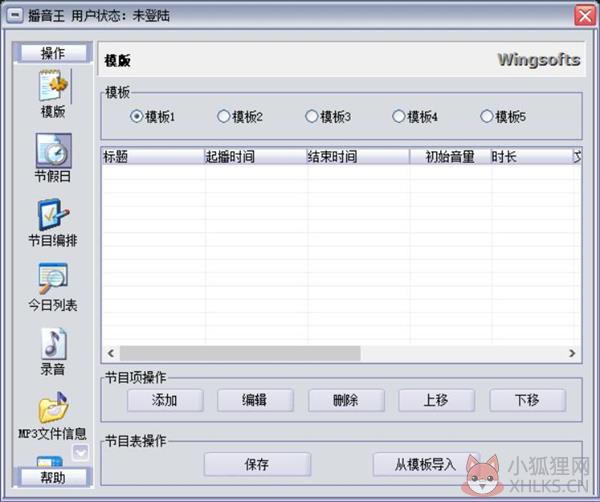Click the right scroll arrow of table
The image size is (600, 502).
coord(572,353)
